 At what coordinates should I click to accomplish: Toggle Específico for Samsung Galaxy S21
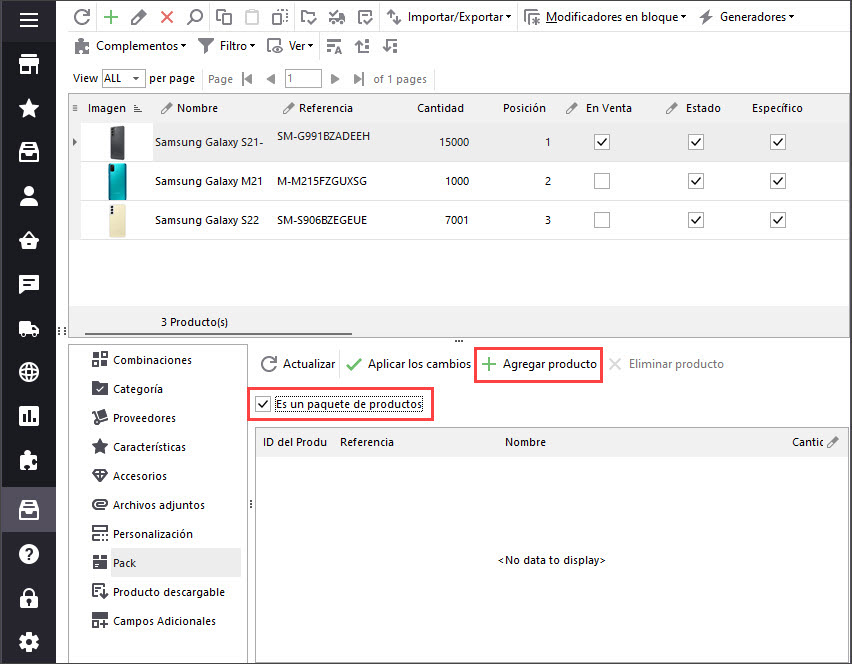click(778, 142)
